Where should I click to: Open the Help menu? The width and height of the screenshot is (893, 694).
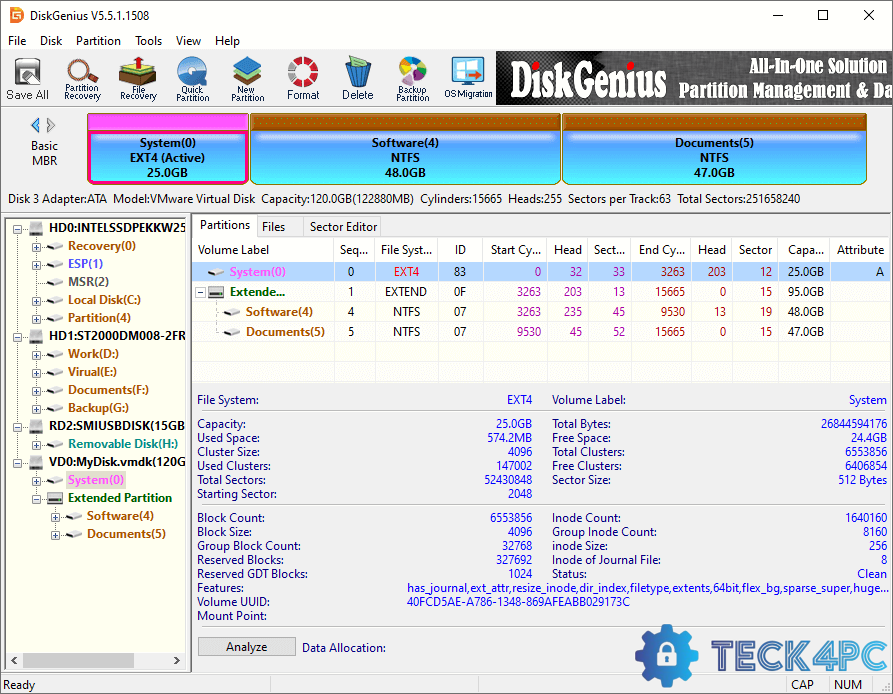tap(227, 41)
